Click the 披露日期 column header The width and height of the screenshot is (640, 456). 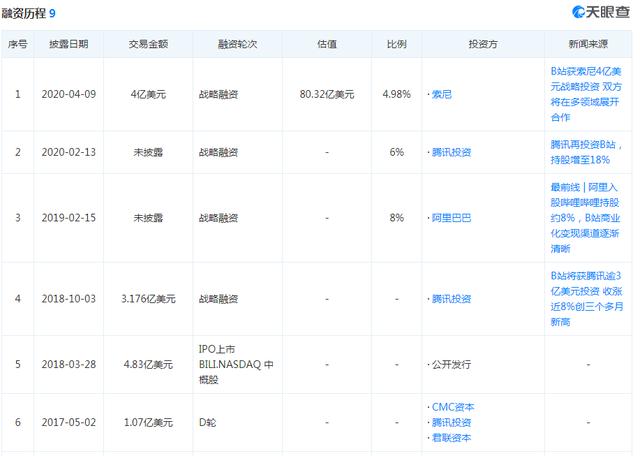(69, 44)
